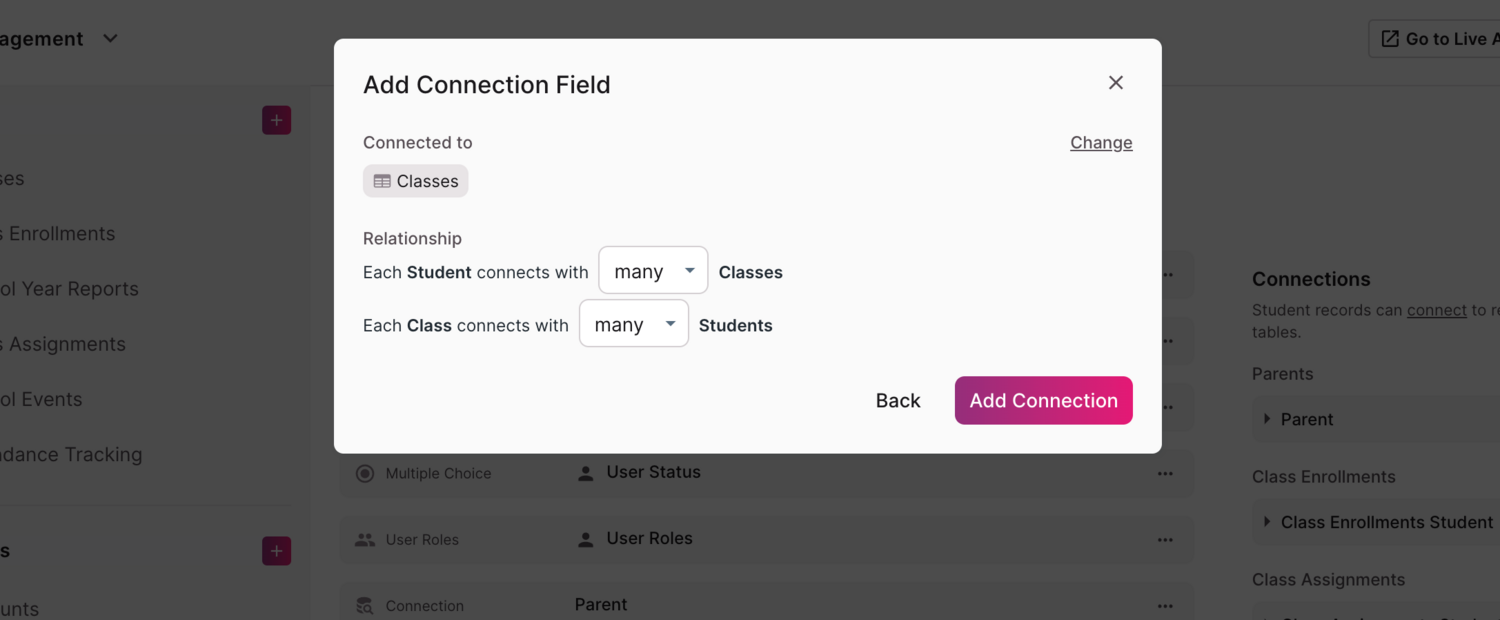Image resolution: width=1500 pixels, height=620 pixels.
Task: Open the ellipsis menu on the User Status row
Action: click(1165, 473)
